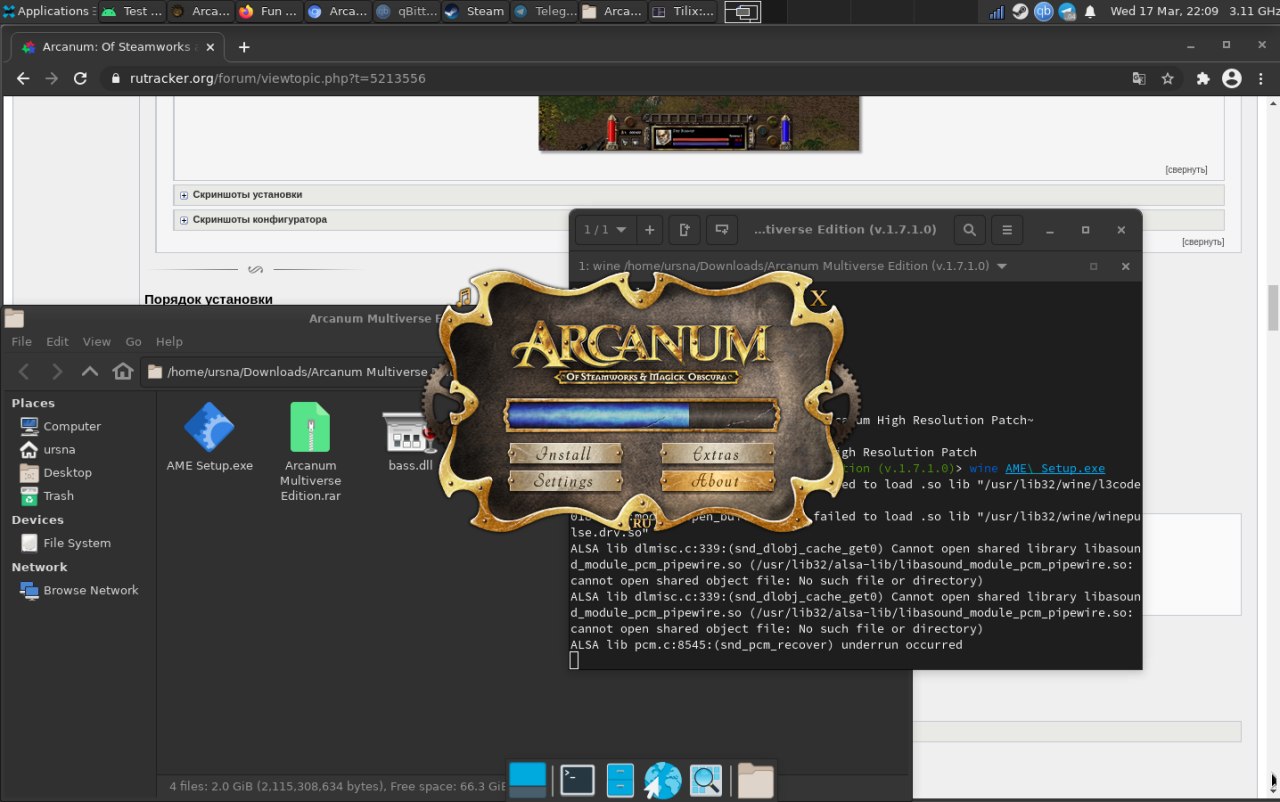Click the browser back button
This screenshot has width=1280, height=802.
tap(23, 78)
